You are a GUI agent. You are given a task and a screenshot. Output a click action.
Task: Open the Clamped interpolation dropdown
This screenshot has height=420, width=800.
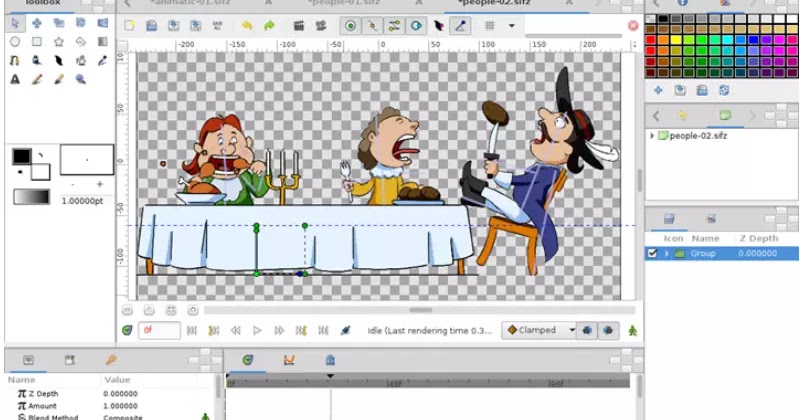(x=540, y=330)
